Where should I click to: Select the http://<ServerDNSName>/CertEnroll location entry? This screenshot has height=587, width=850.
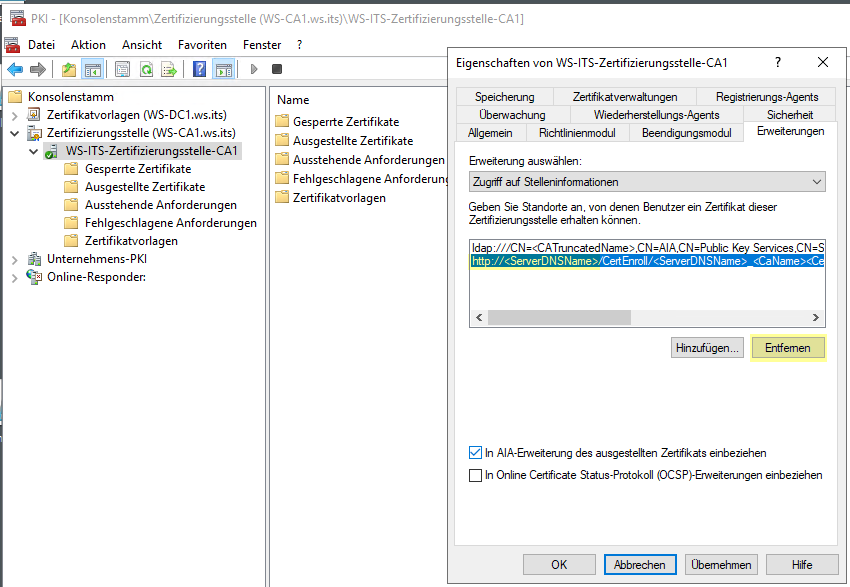coord(647,261)
